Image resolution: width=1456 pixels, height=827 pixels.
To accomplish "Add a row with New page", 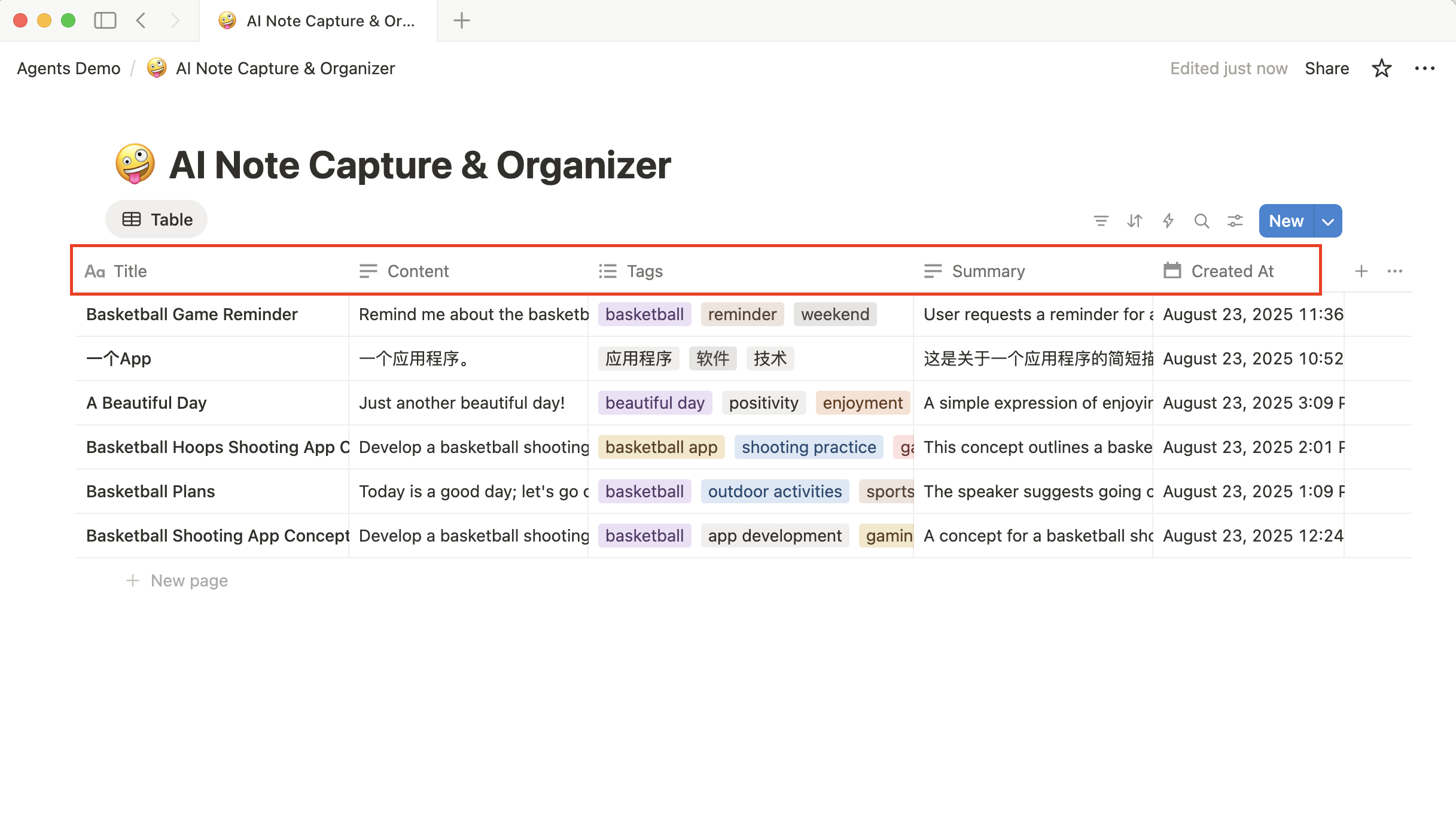I will [178, 580].
